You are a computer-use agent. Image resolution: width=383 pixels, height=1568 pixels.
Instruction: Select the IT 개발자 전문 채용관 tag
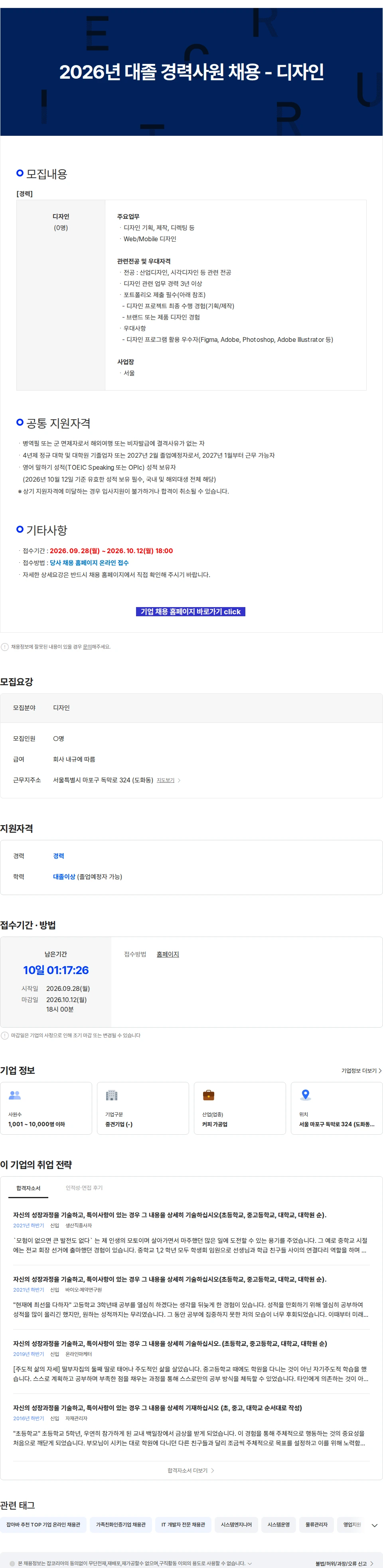pos(183,1524)
